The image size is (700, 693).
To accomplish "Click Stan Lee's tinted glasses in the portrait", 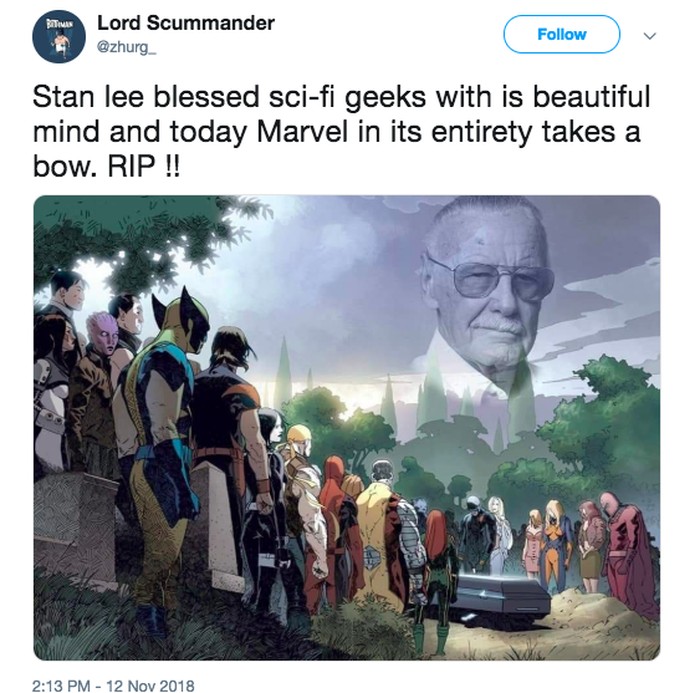I will click(489, 277).
